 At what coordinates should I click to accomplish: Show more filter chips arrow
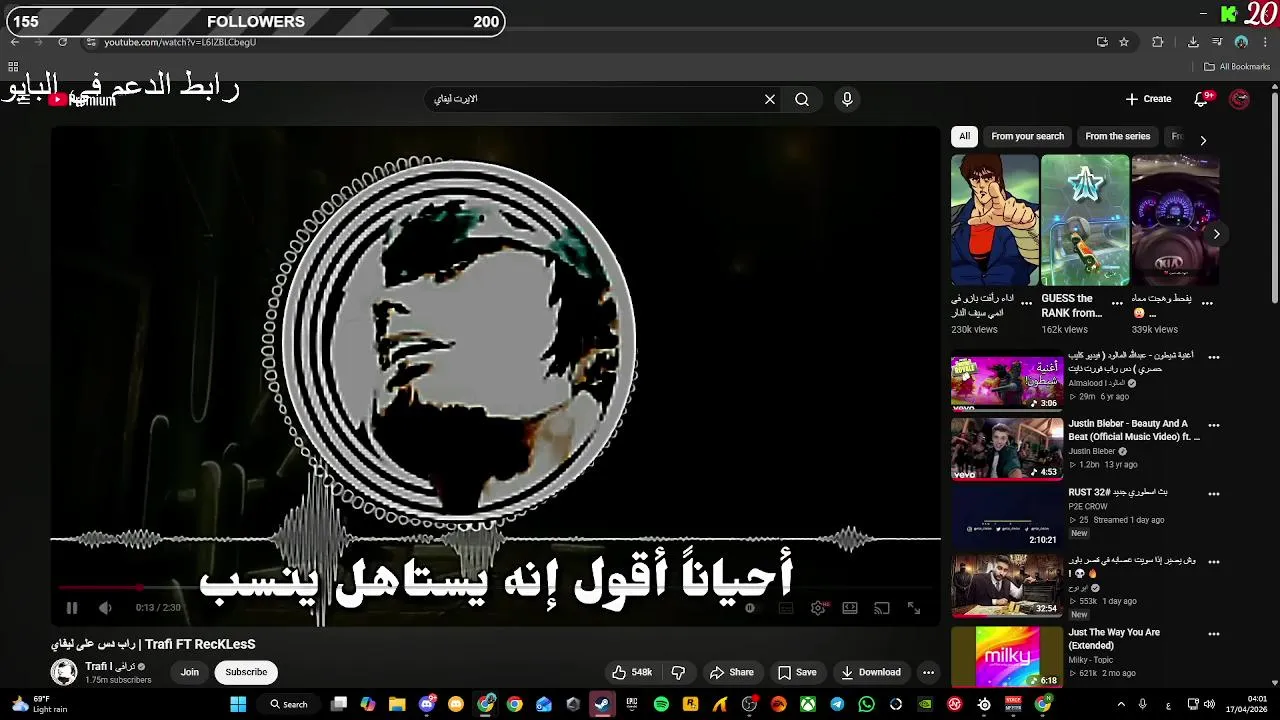tap(1203, 140)
